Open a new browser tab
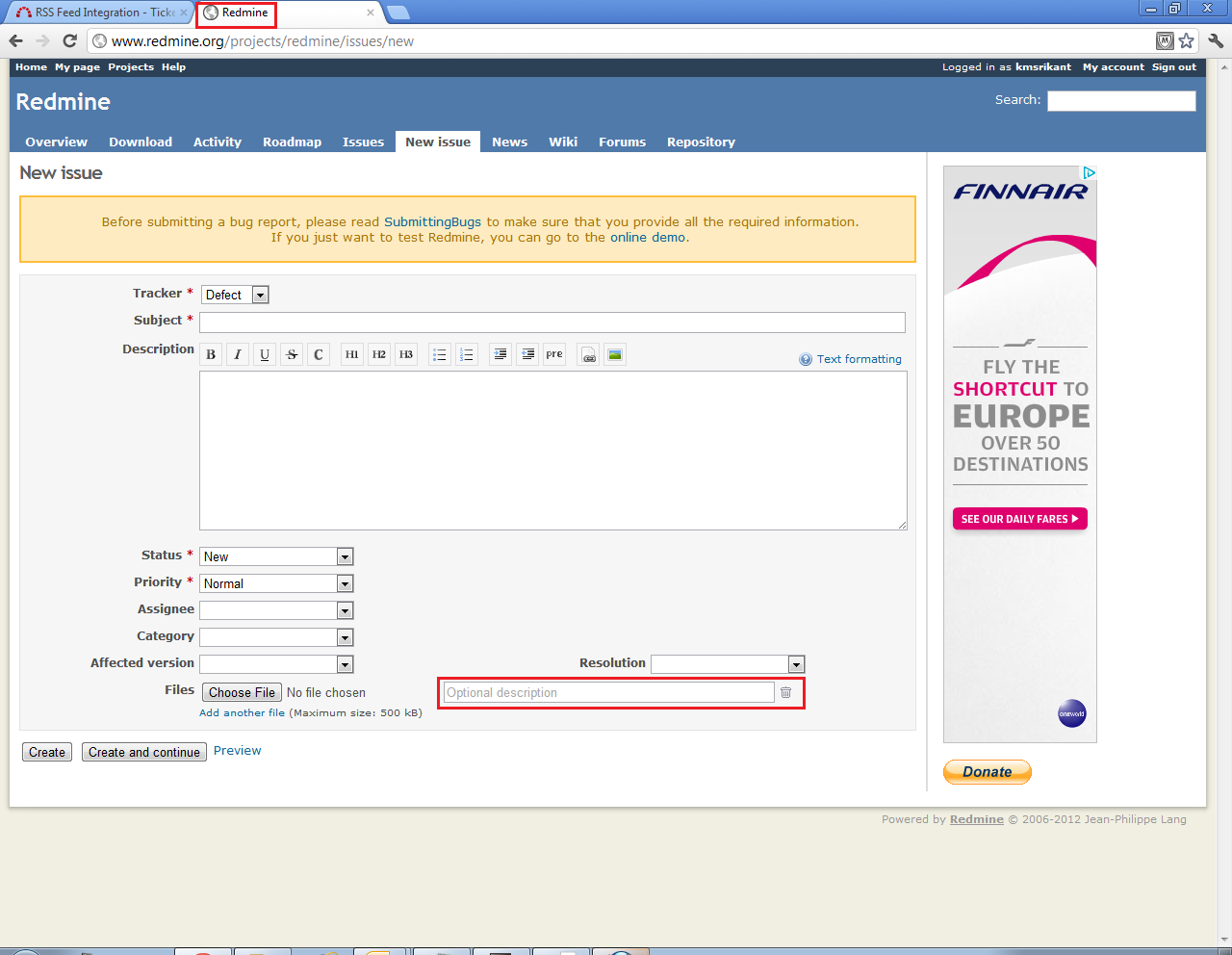1232x955 pixels. pyautogui.click(x=398, y=13)
